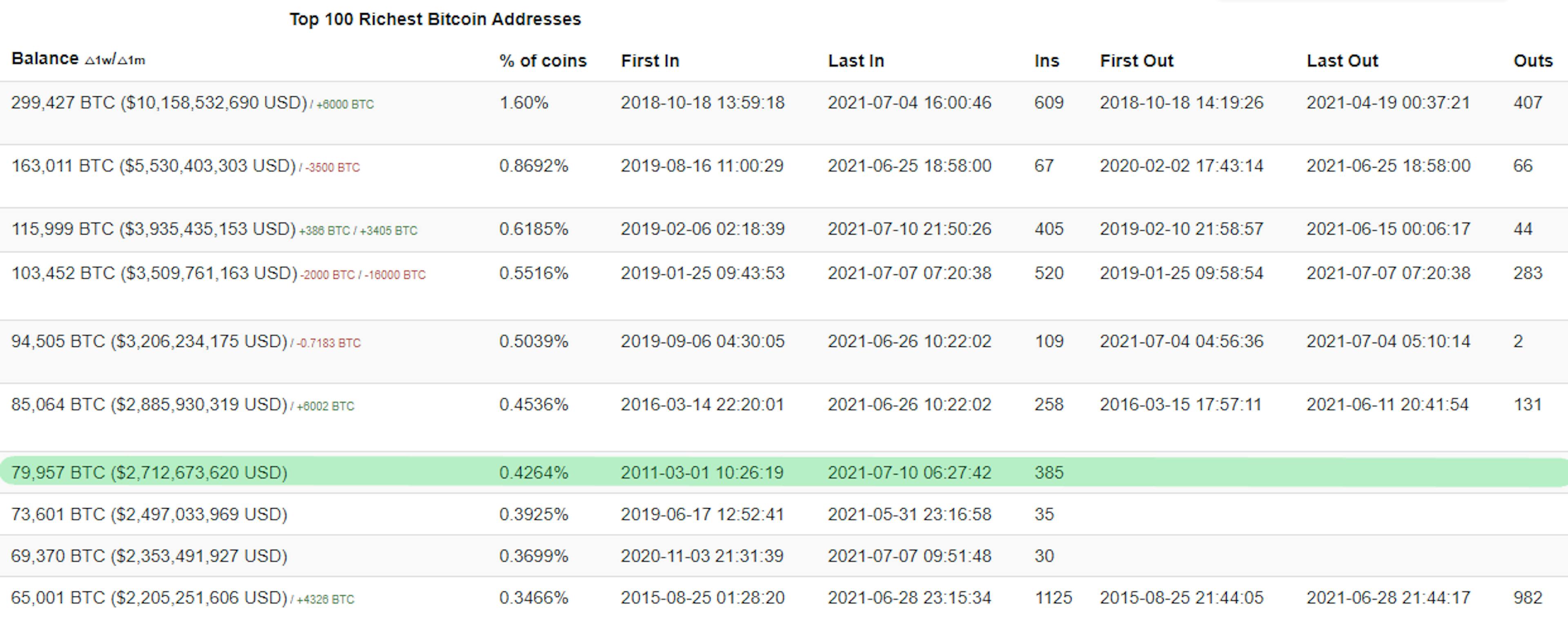Image resolution: width=1568 pixels, height=634 pixels.
Task: Click First In date 2019-01-25 09:43:53
Action: [702, 273]
